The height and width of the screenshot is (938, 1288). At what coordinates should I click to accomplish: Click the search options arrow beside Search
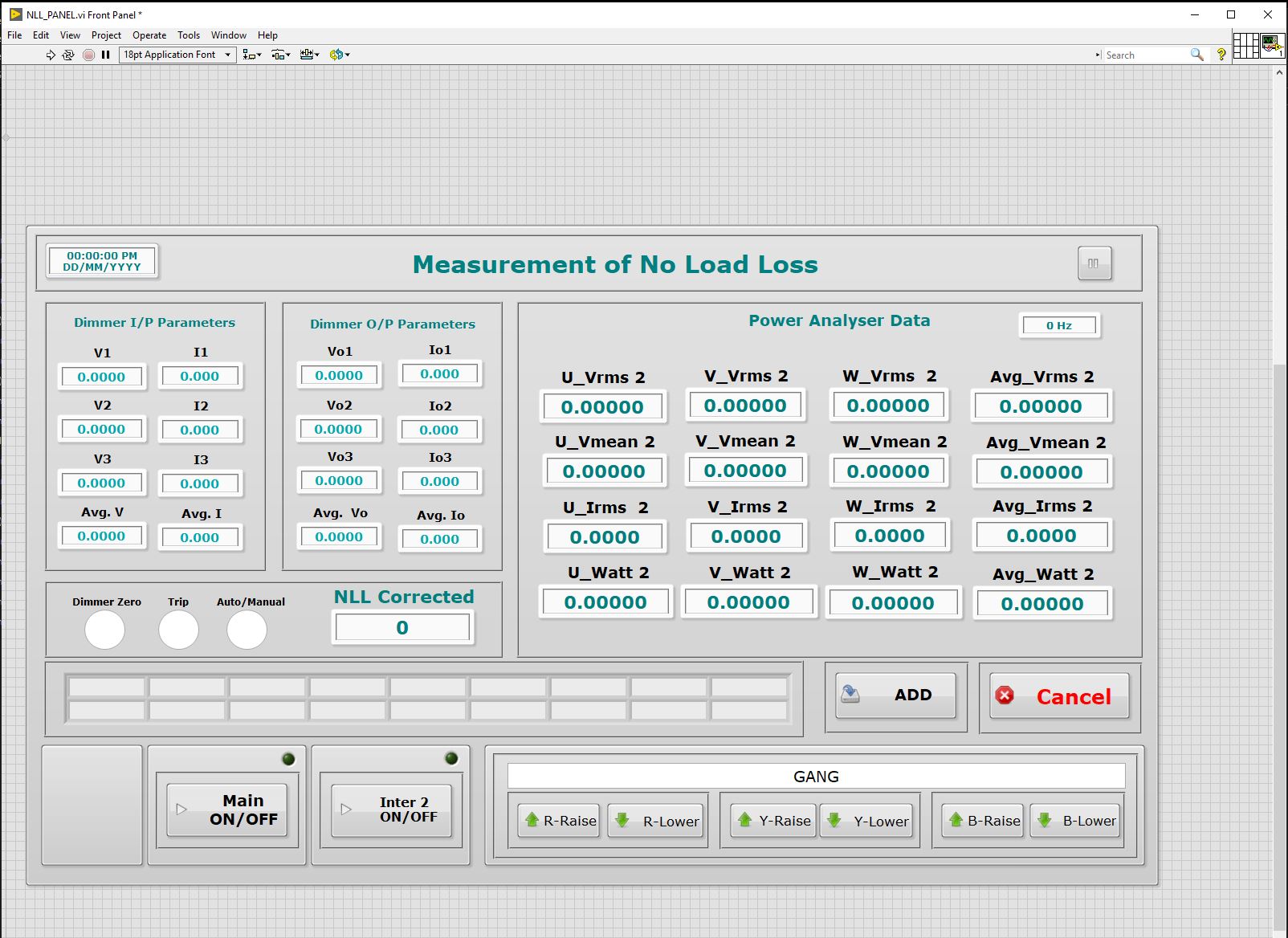[1098, 55]
